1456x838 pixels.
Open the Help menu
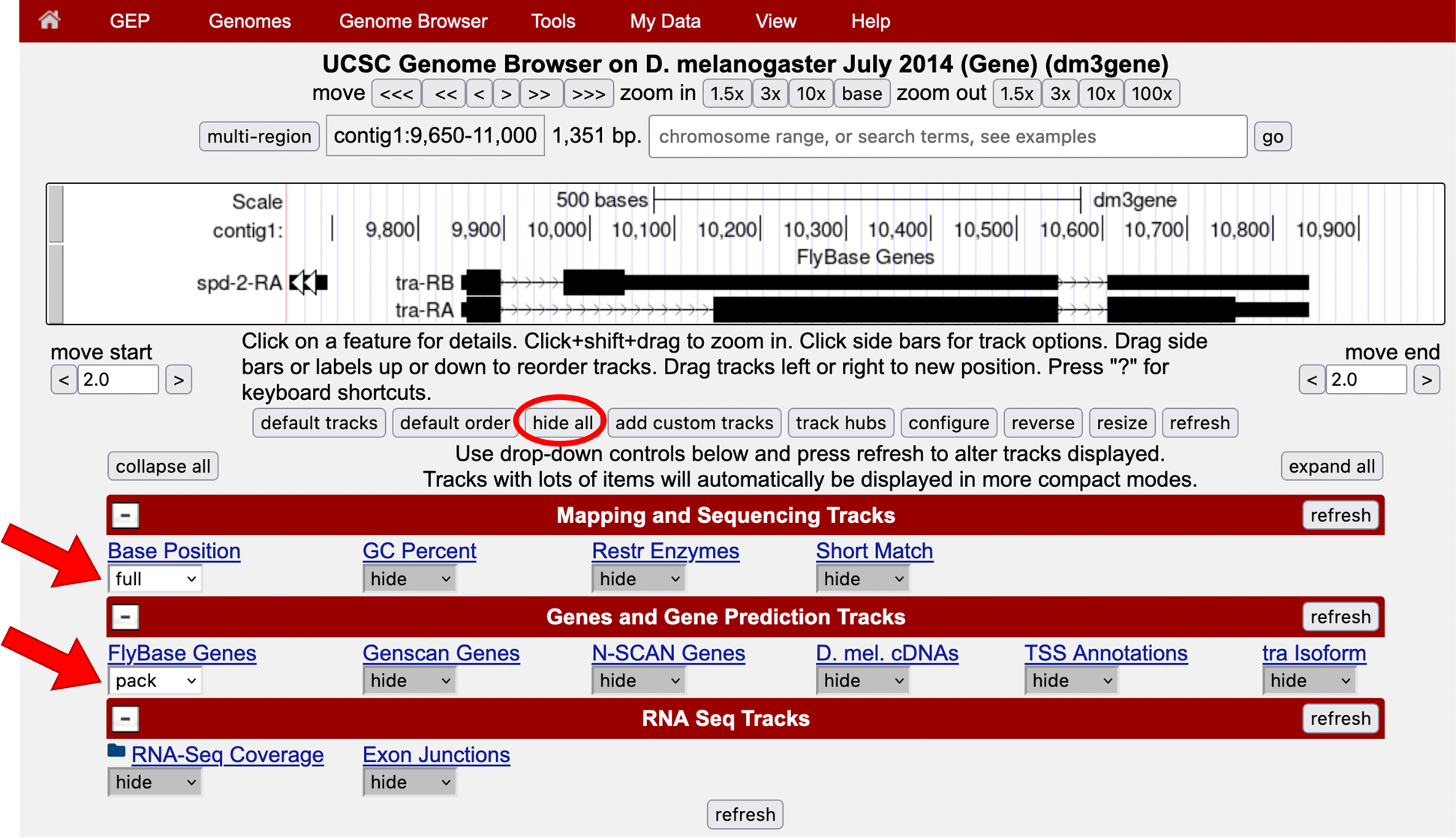(x=871, y=21)
